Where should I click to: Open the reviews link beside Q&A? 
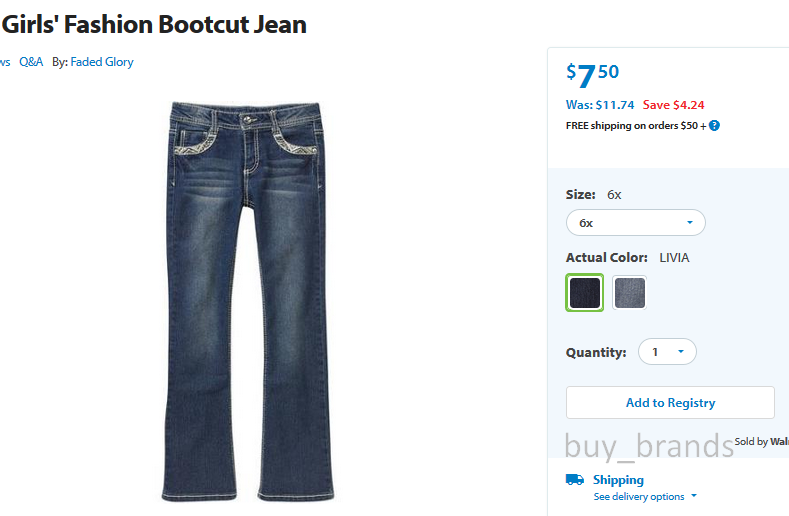[x=5, y=62]
